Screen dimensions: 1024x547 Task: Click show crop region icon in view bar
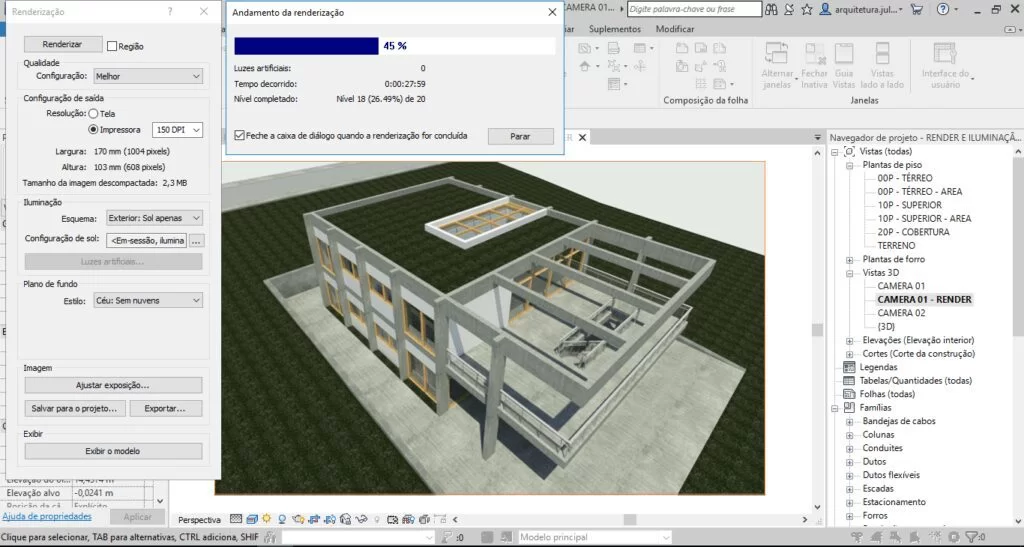(330, 520)
